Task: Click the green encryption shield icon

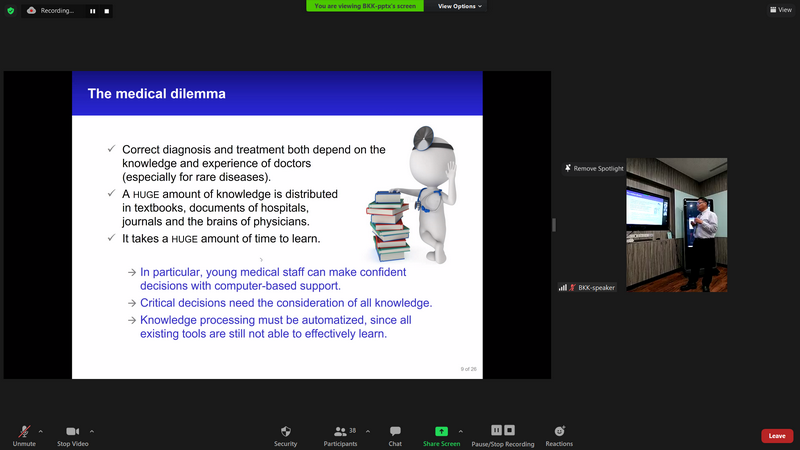Action: click(10, 11)
